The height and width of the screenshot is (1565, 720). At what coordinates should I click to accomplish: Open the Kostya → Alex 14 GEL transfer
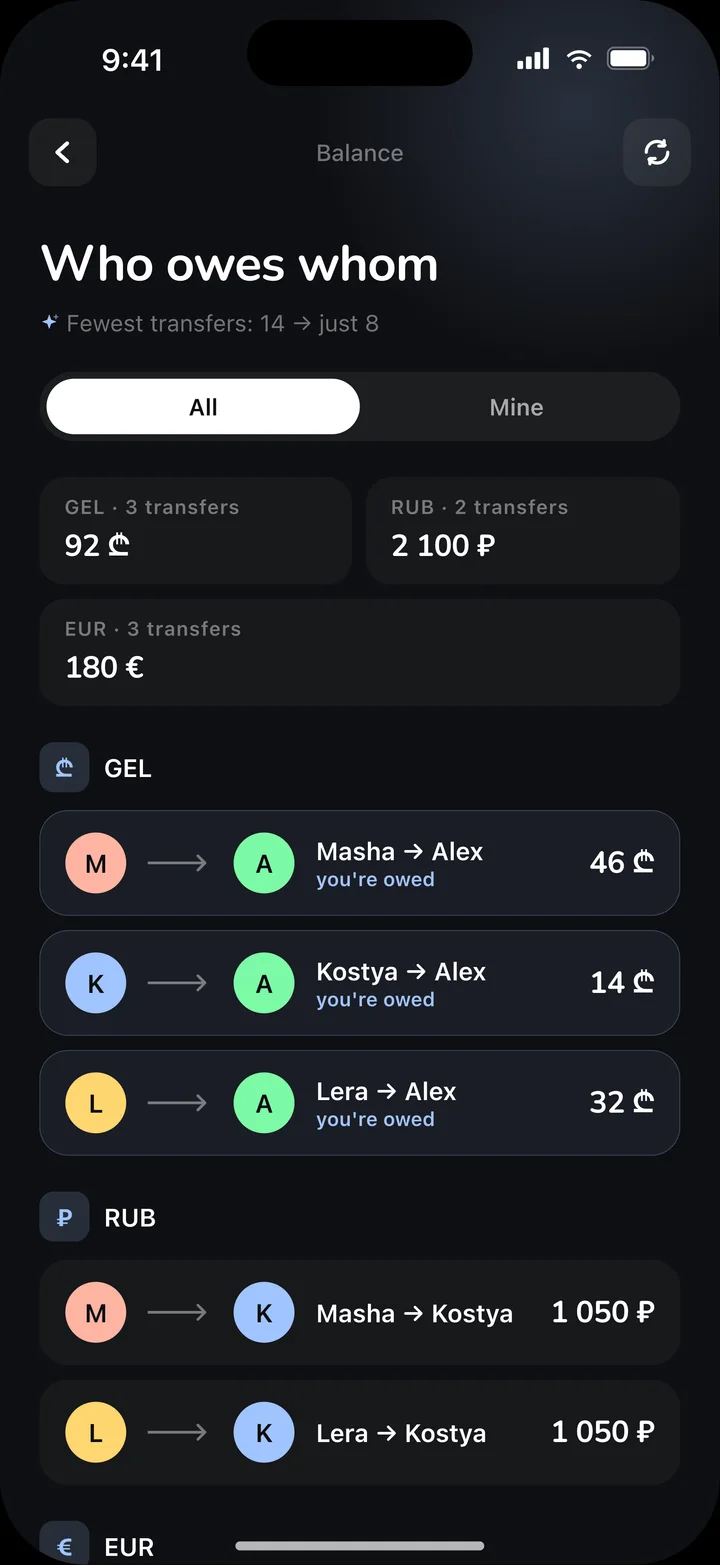pos(360,983)
